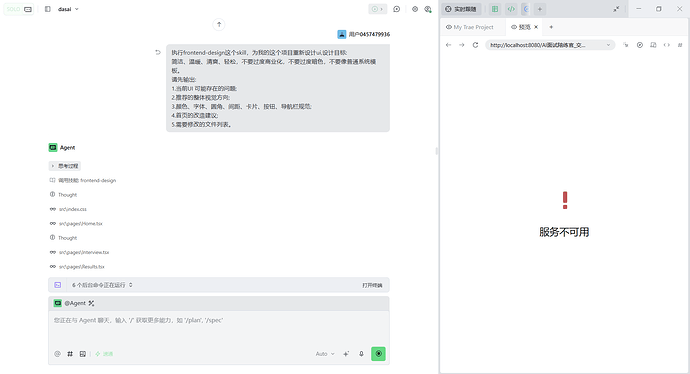Open the blue browser tool icon
The height and width of the screenshot is (374, 690).
[x=525, y=9]
